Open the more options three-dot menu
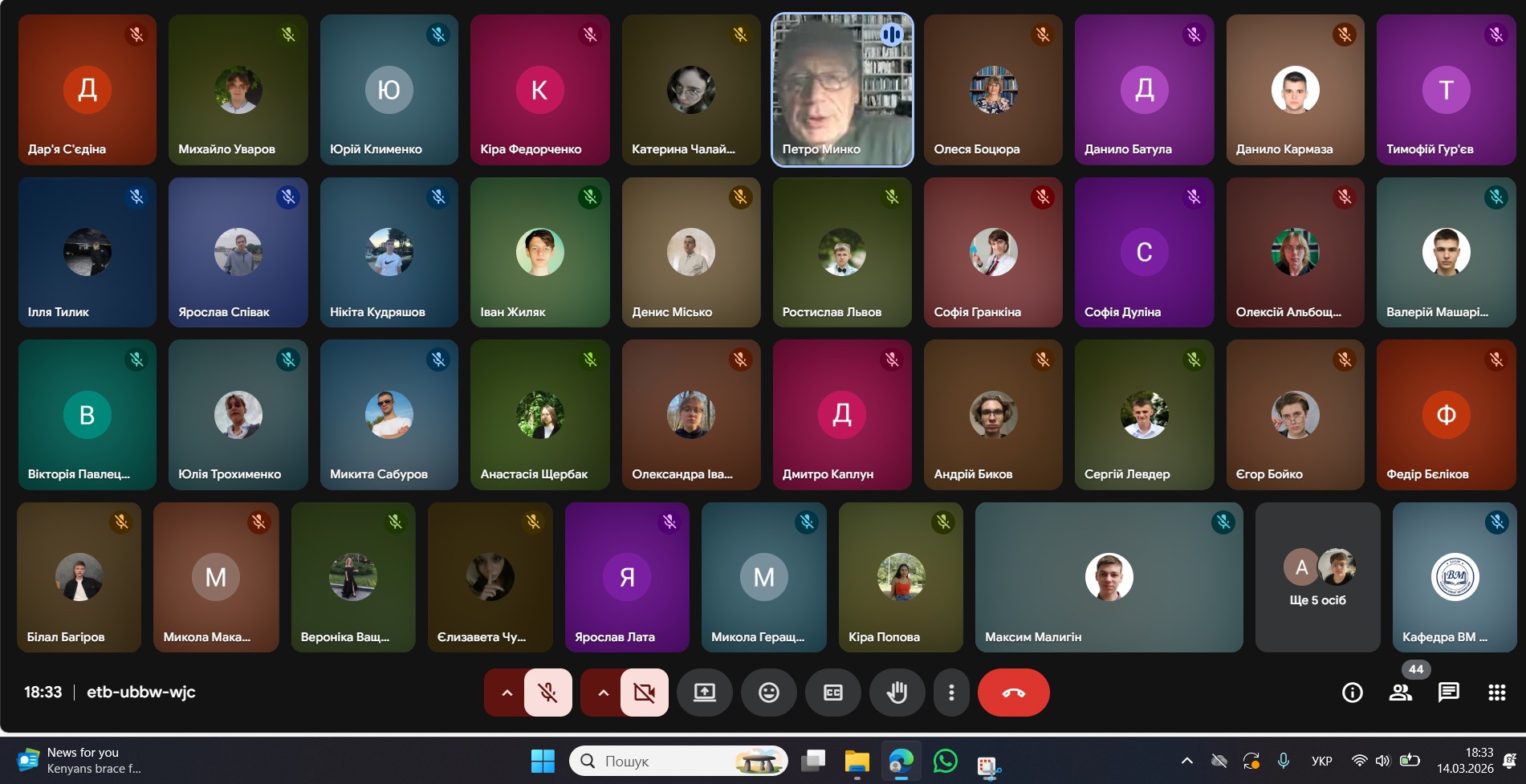This screenshot has width=1526, height=784. pos(951,693)
